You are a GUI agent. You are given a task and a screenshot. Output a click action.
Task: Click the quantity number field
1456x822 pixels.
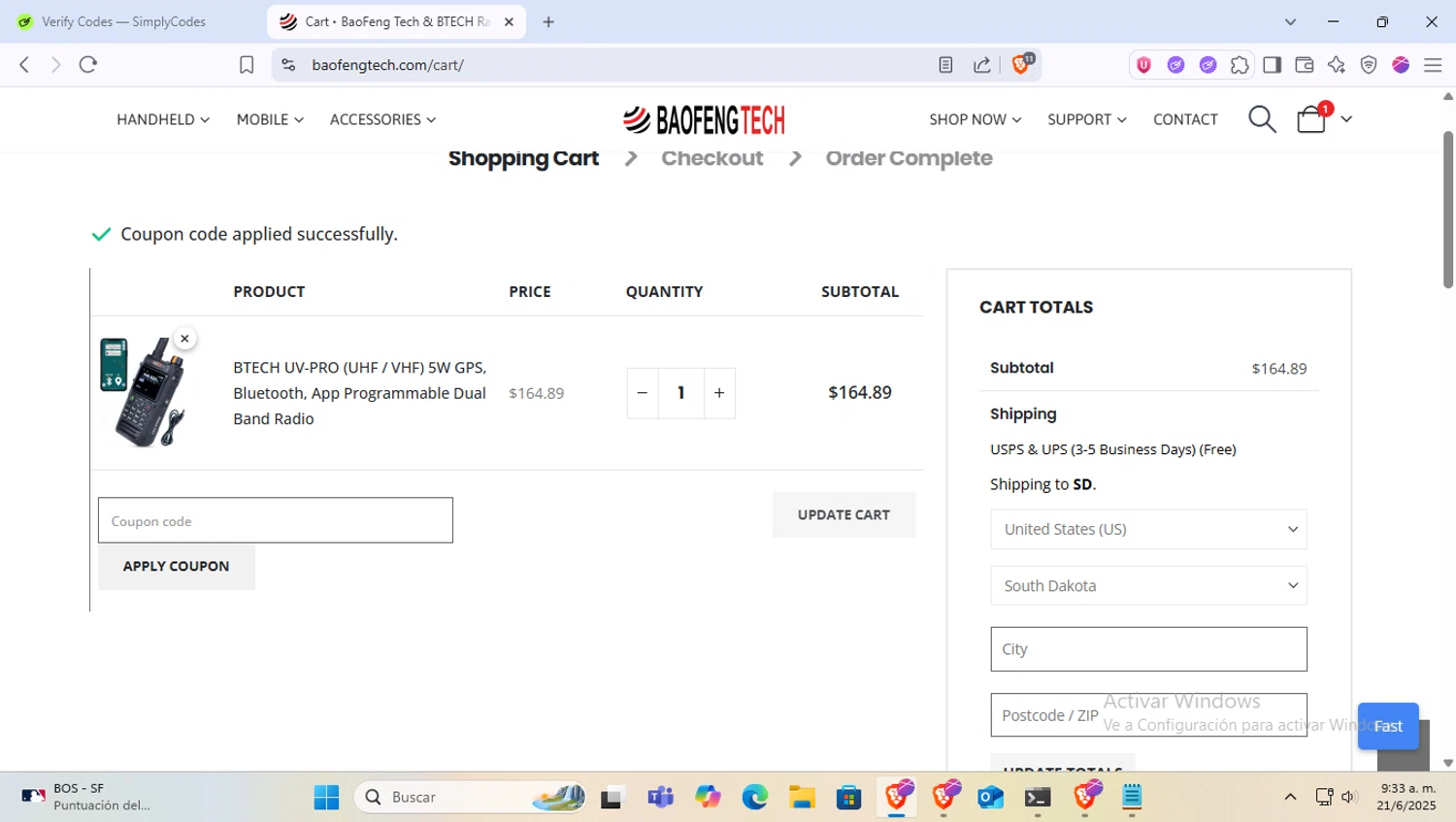click(x=680, y=393)
